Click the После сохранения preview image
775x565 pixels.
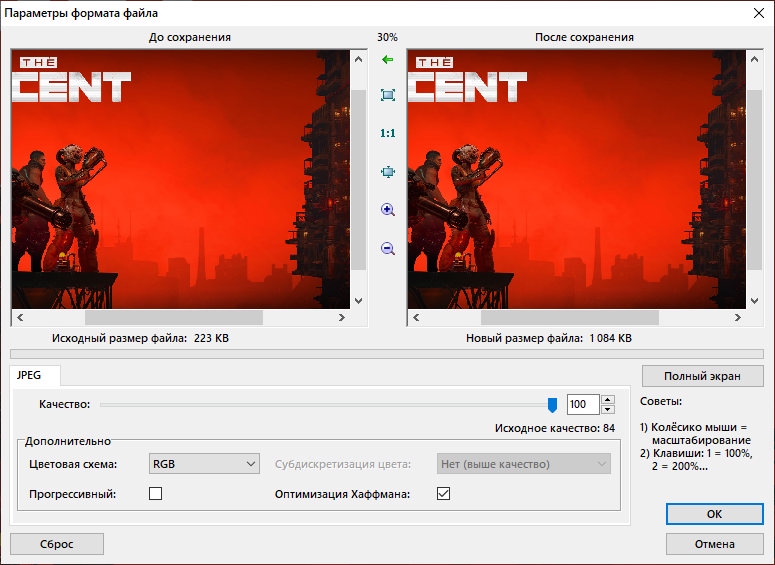[577, 179]
